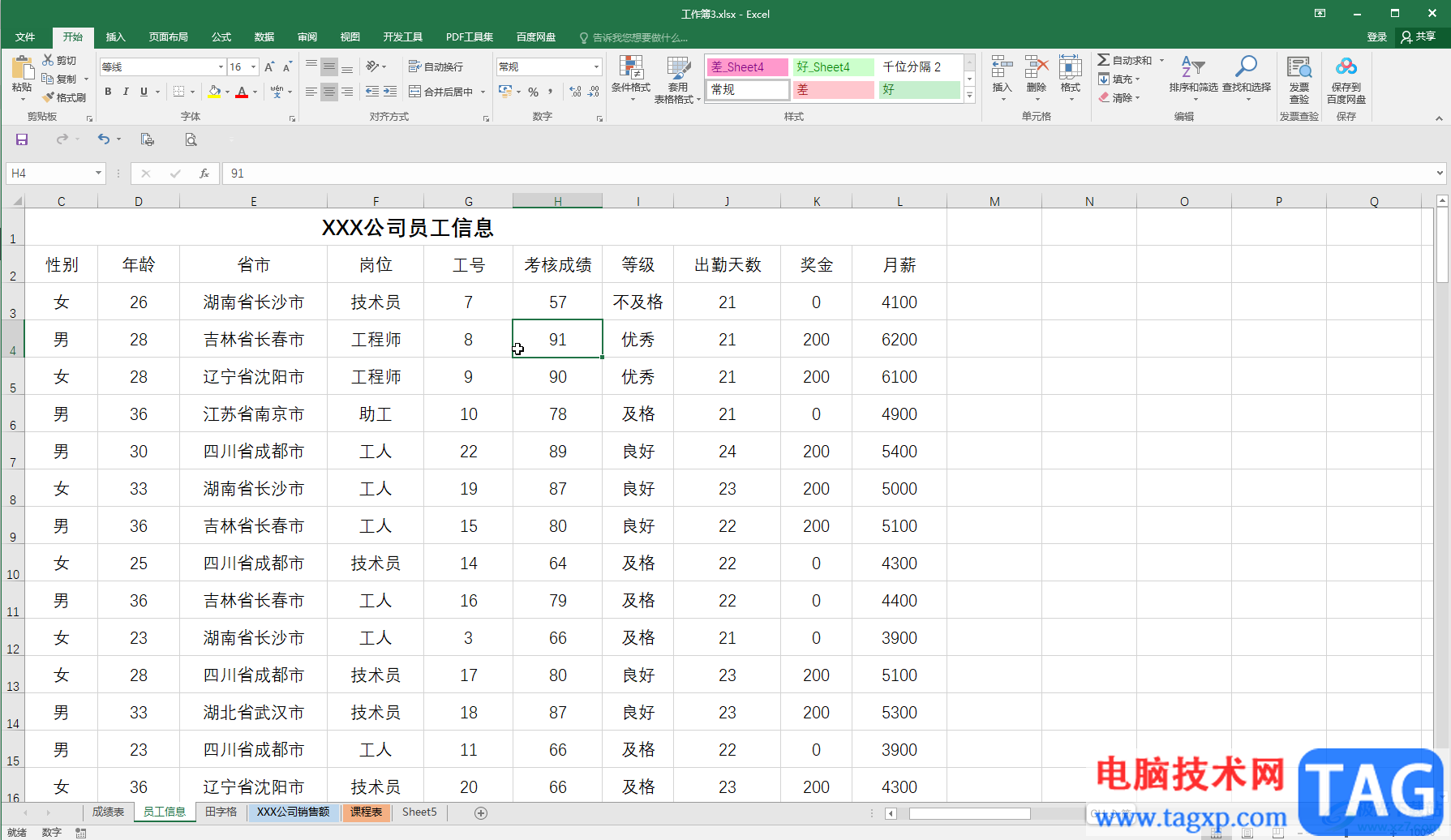Undo the last action in quick access toolbar
Screen dimensions: 1451x840
104,139
